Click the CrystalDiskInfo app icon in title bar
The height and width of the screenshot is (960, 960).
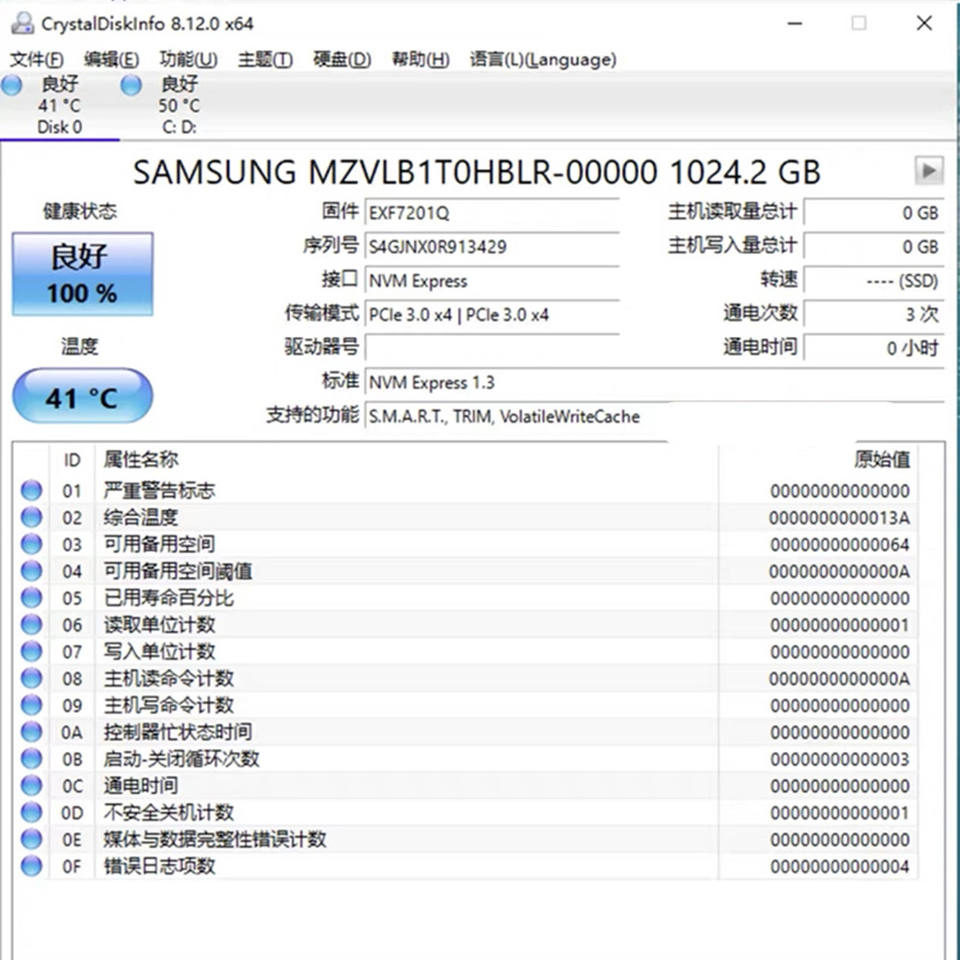23,23
